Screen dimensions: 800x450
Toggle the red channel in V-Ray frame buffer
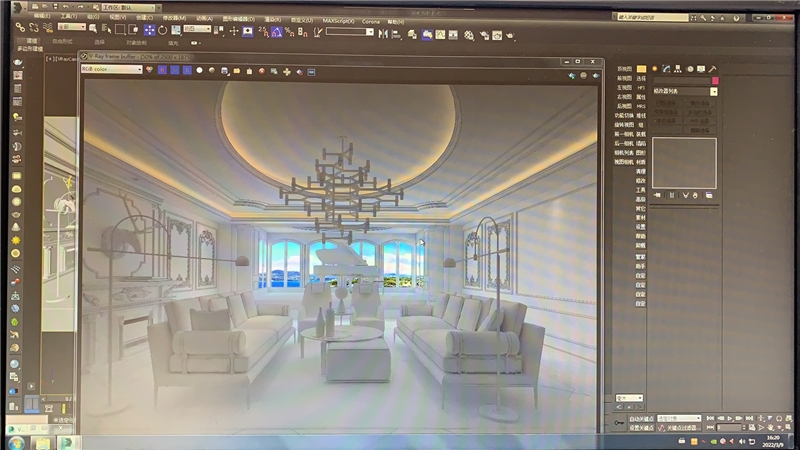tap(161, 70)
